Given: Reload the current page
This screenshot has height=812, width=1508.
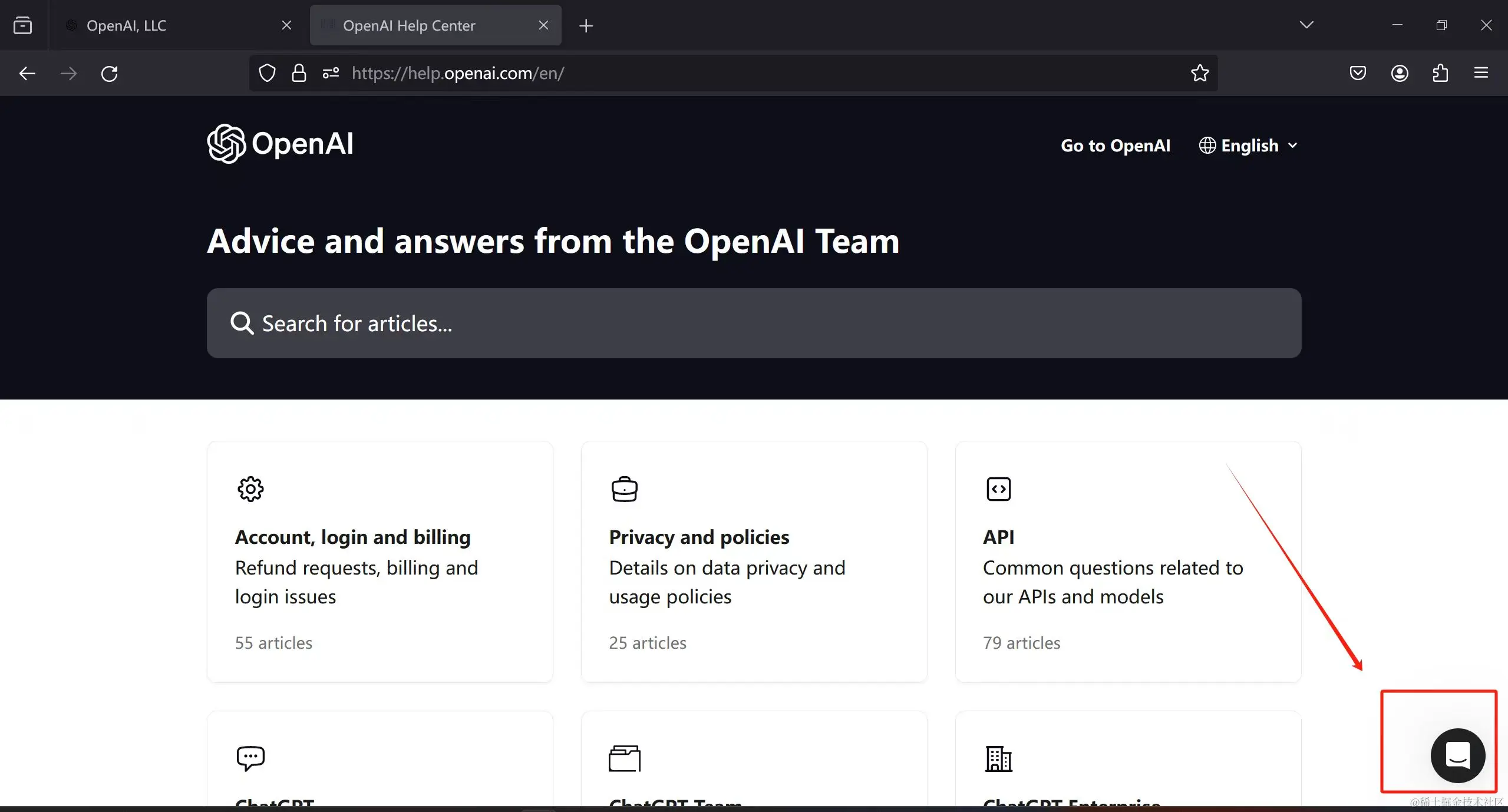Looking at the screenshot, I should (110, 74).
